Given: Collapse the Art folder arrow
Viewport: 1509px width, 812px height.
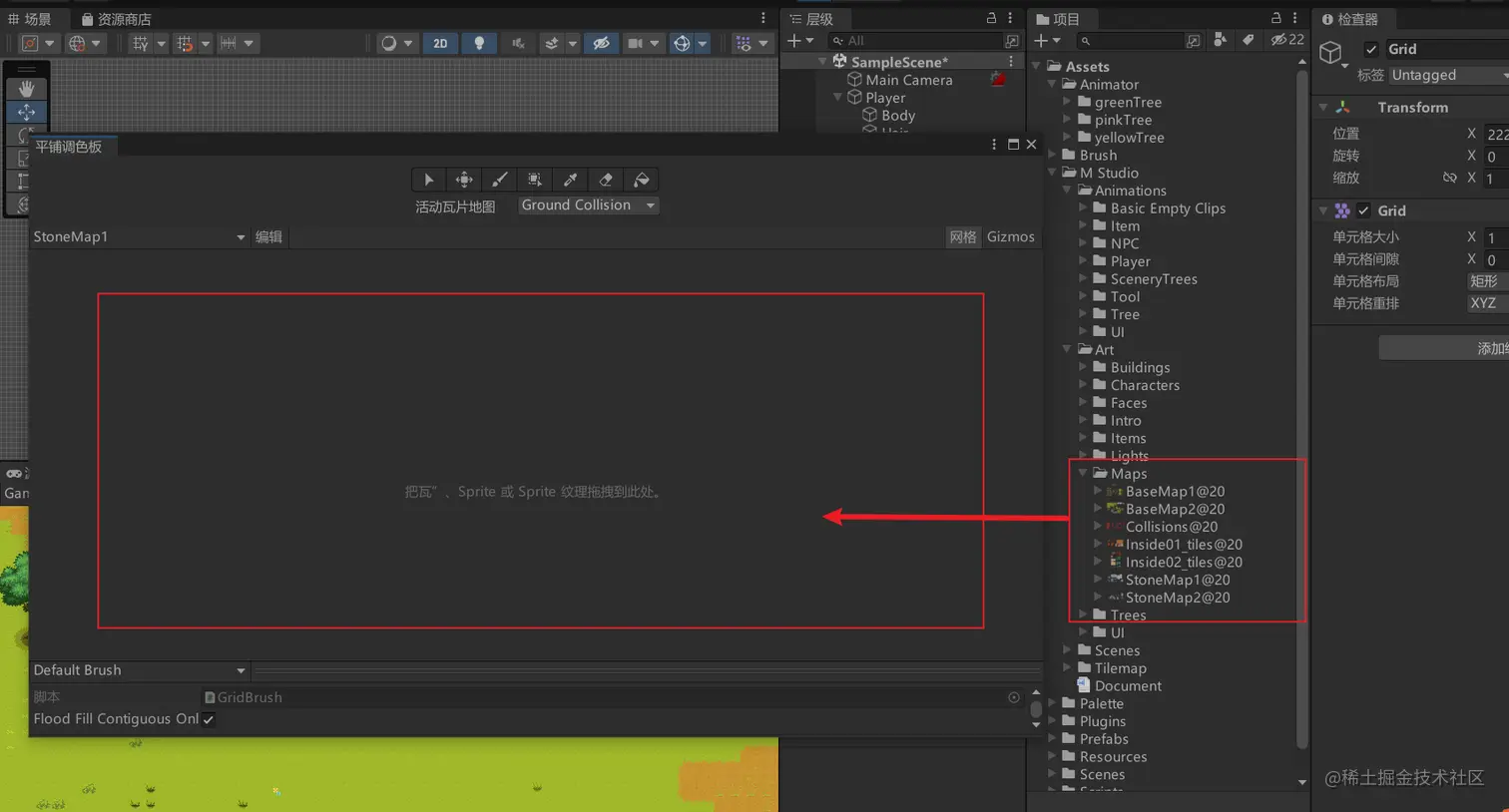Looking at the screenshot, I should click(x=1067, y=350).
